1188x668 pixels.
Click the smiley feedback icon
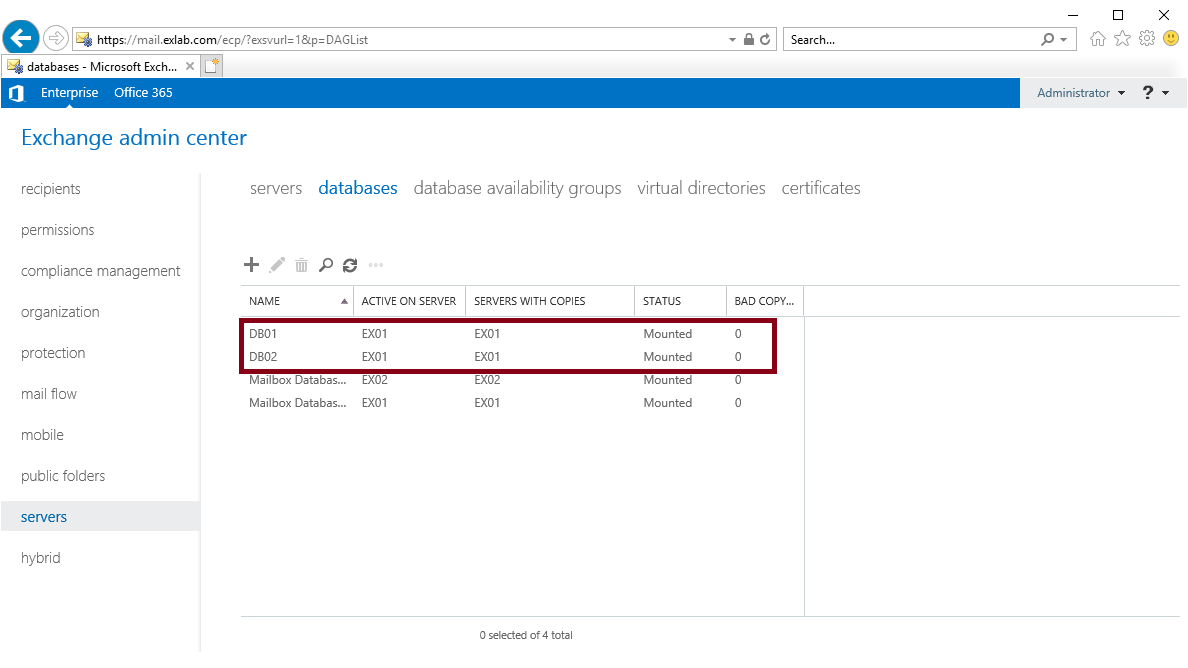coord(1171,38)
